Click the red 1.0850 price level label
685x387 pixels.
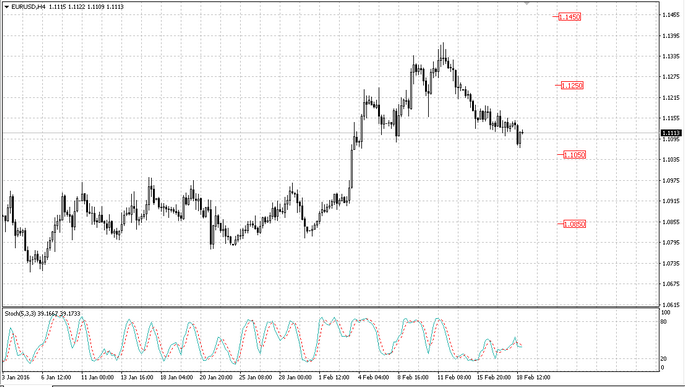(x=574, y=224)
